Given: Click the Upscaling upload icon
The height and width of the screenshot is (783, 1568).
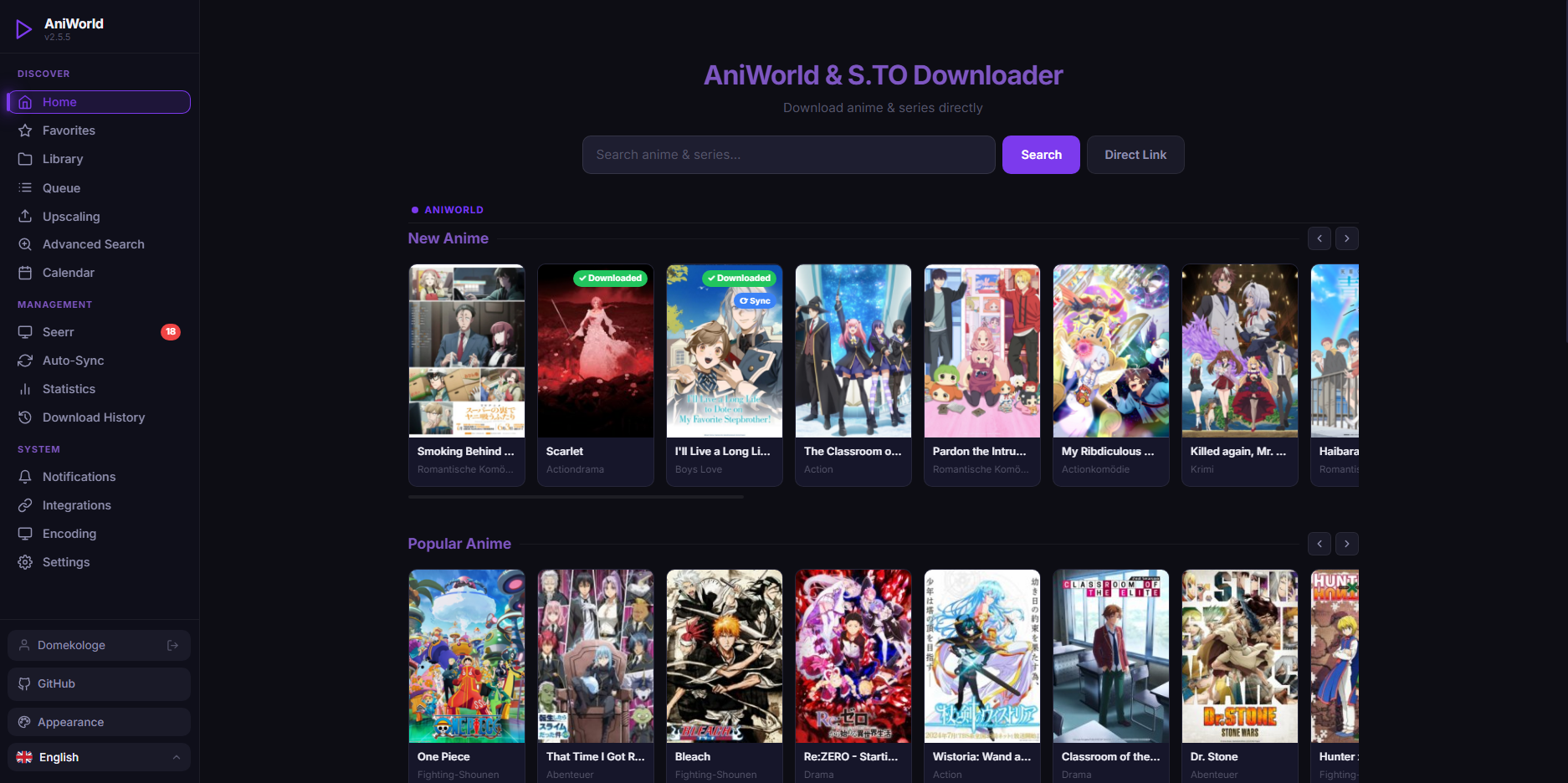Looking at the screenshot, I should point(25,217).
